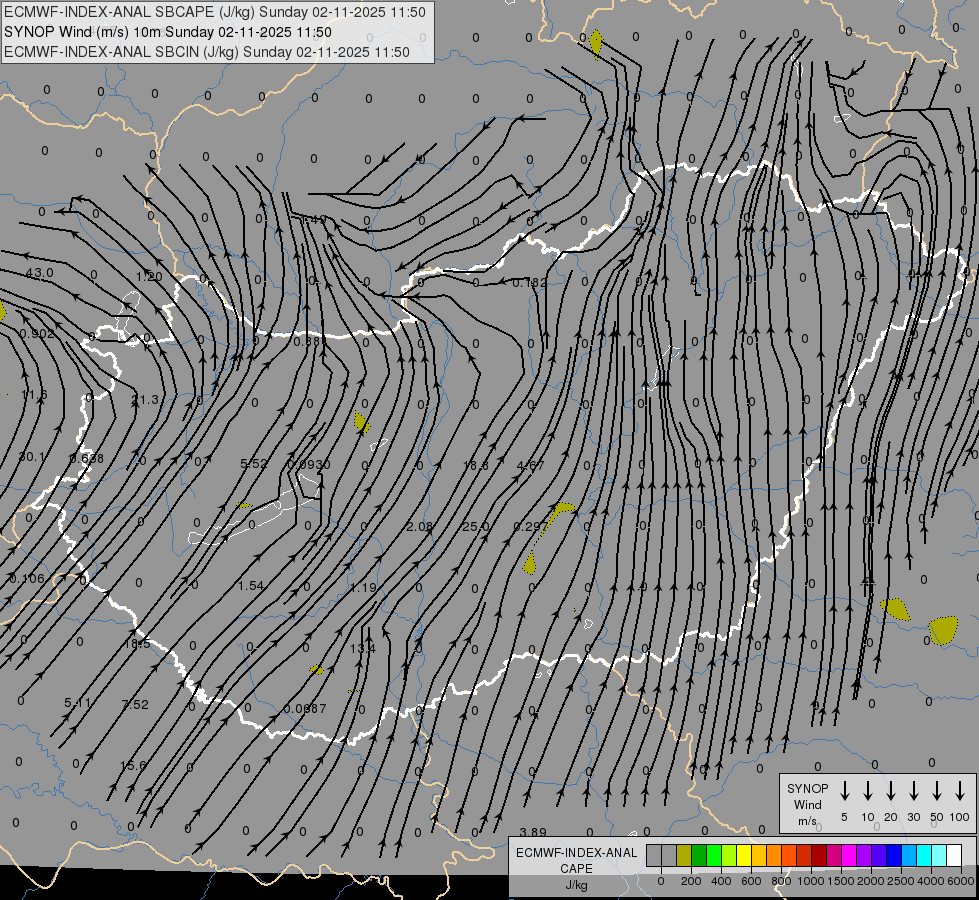This screenshot has width=979, height=900.
Task: Select the yellow CAPE color swatch
Action: click(x=744, y=856)
